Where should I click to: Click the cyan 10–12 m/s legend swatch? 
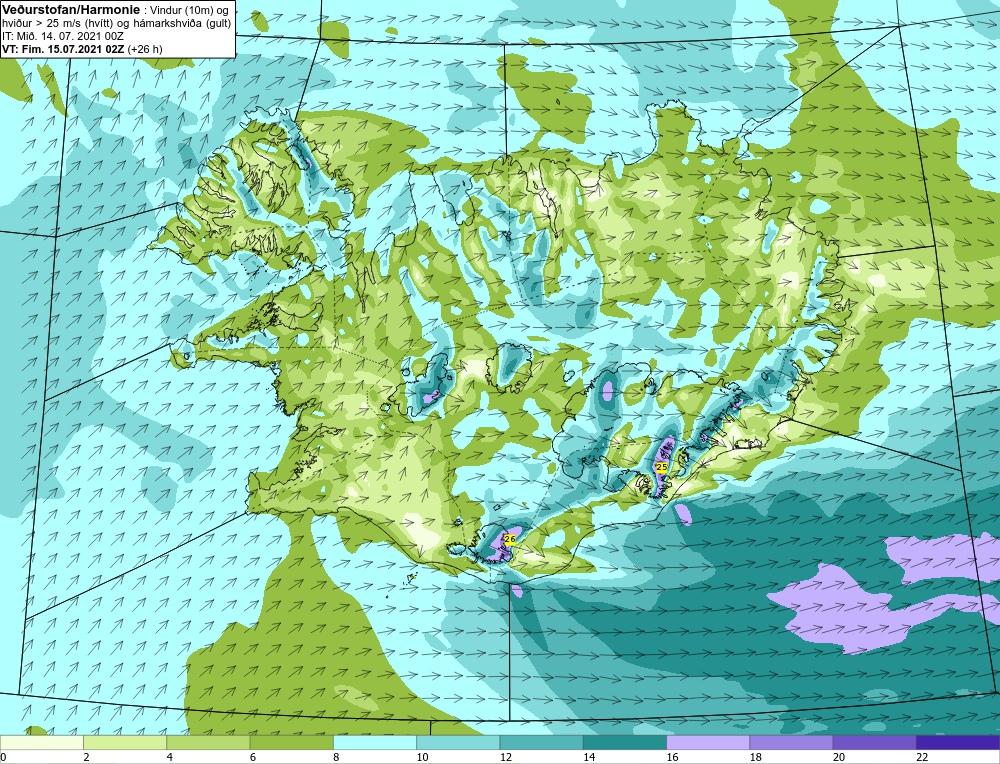click(458, 742)
